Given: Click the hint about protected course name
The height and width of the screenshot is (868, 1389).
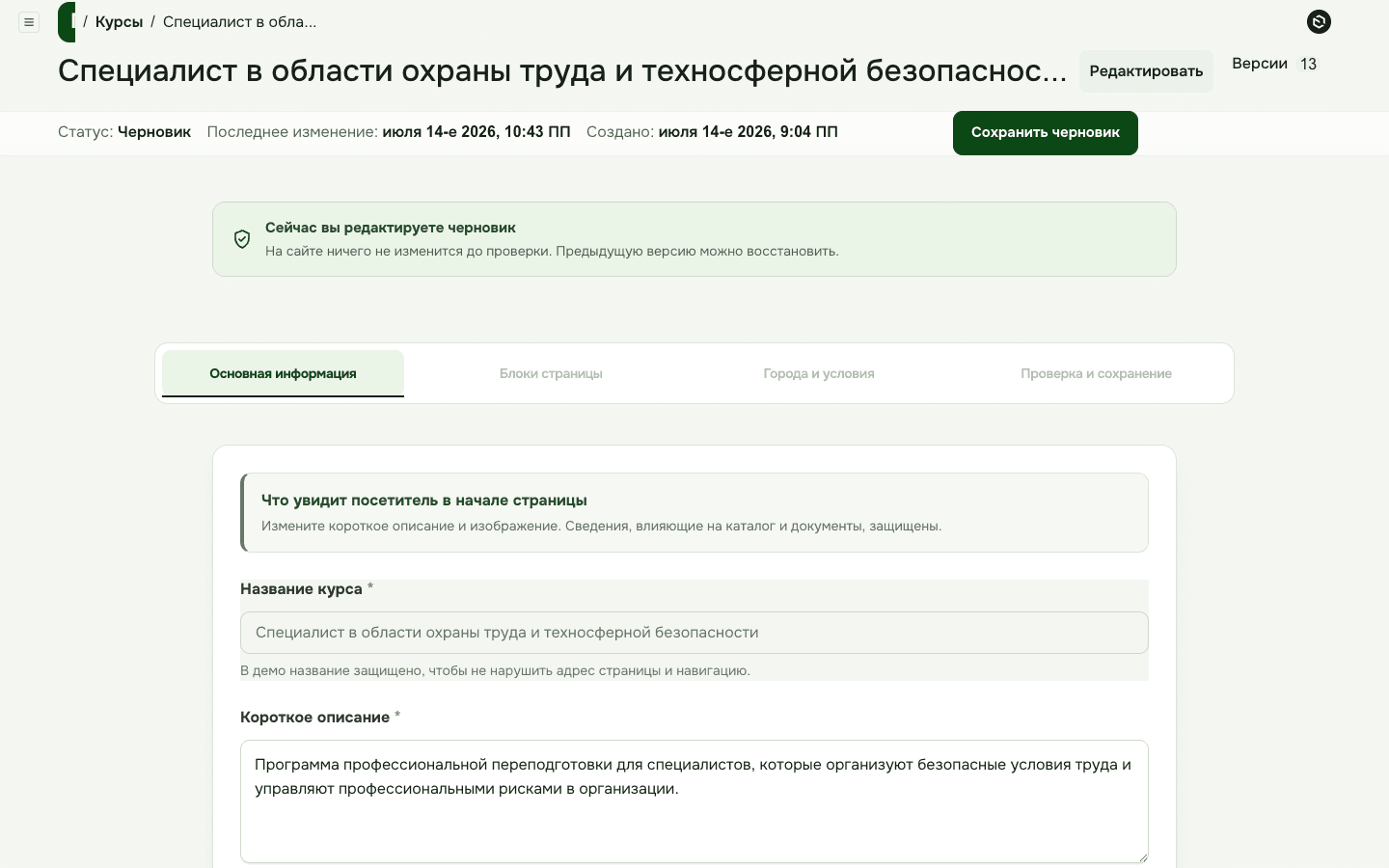Looking at the screenshot, I should tap(495, 670).
